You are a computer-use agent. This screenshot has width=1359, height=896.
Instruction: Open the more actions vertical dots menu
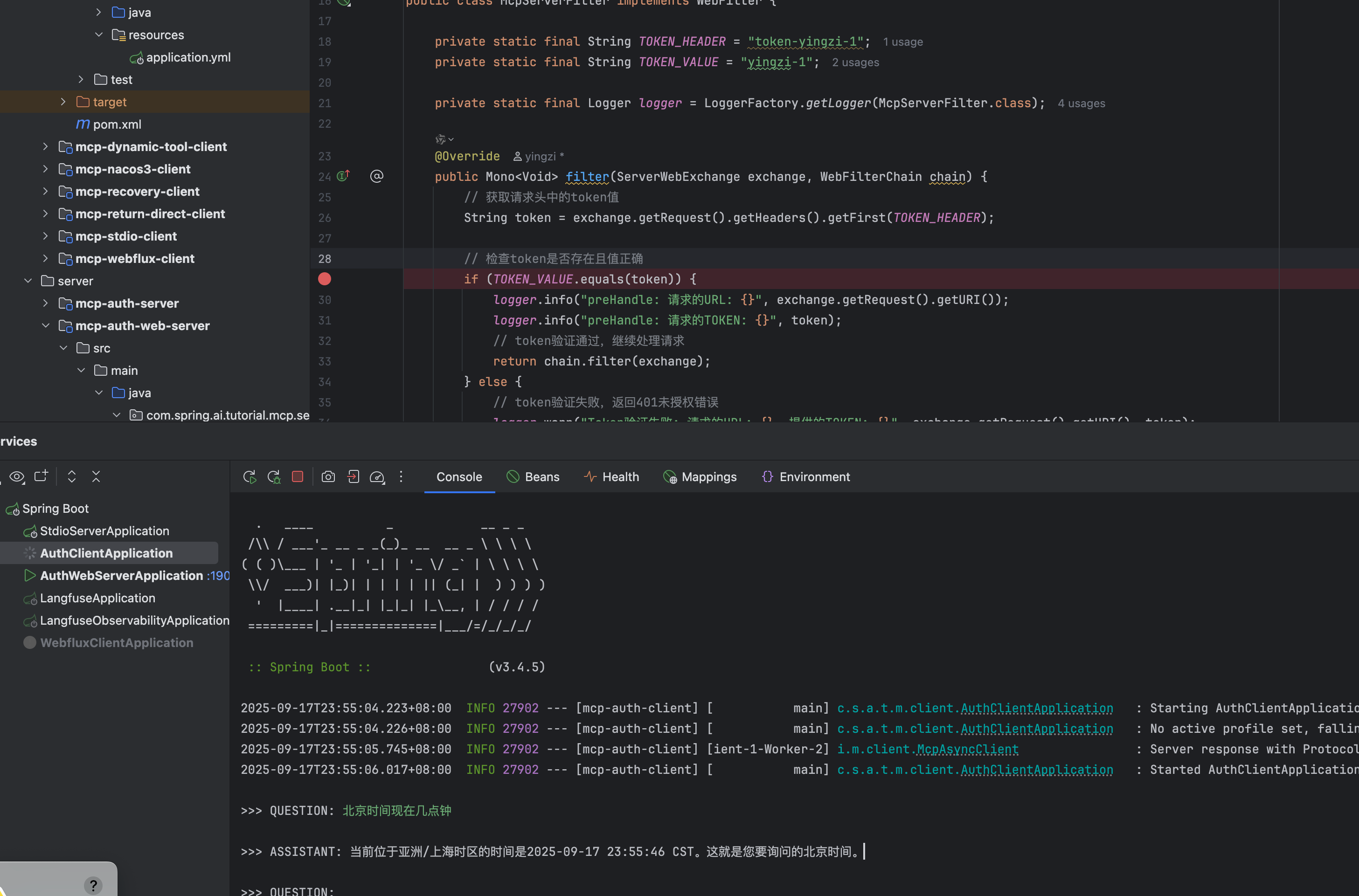point(401,476)
